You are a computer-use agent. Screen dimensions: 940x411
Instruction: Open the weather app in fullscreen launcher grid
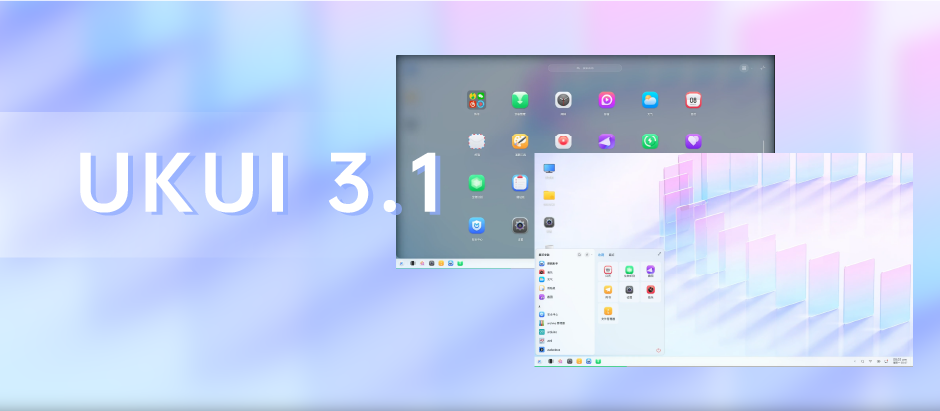coord(650,100)
